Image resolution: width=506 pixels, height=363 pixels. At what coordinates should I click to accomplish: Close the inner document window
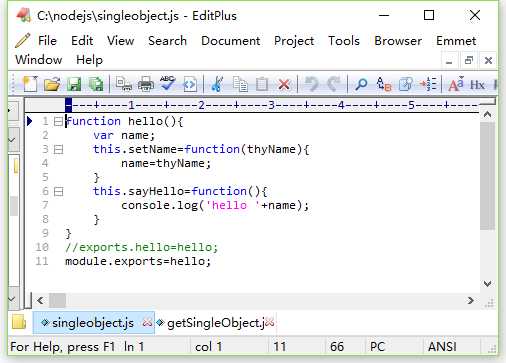pos(488,61)
